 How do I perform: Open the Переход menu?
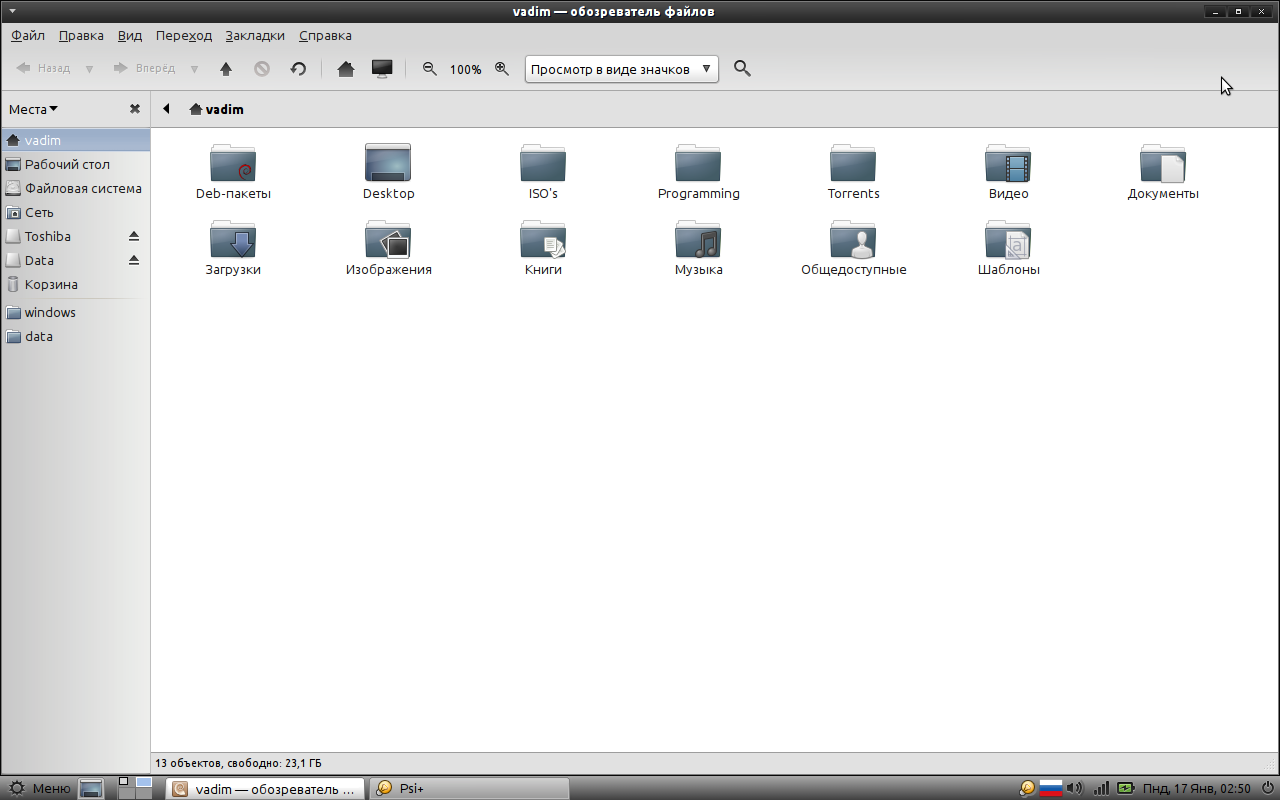tap(183, 35)
